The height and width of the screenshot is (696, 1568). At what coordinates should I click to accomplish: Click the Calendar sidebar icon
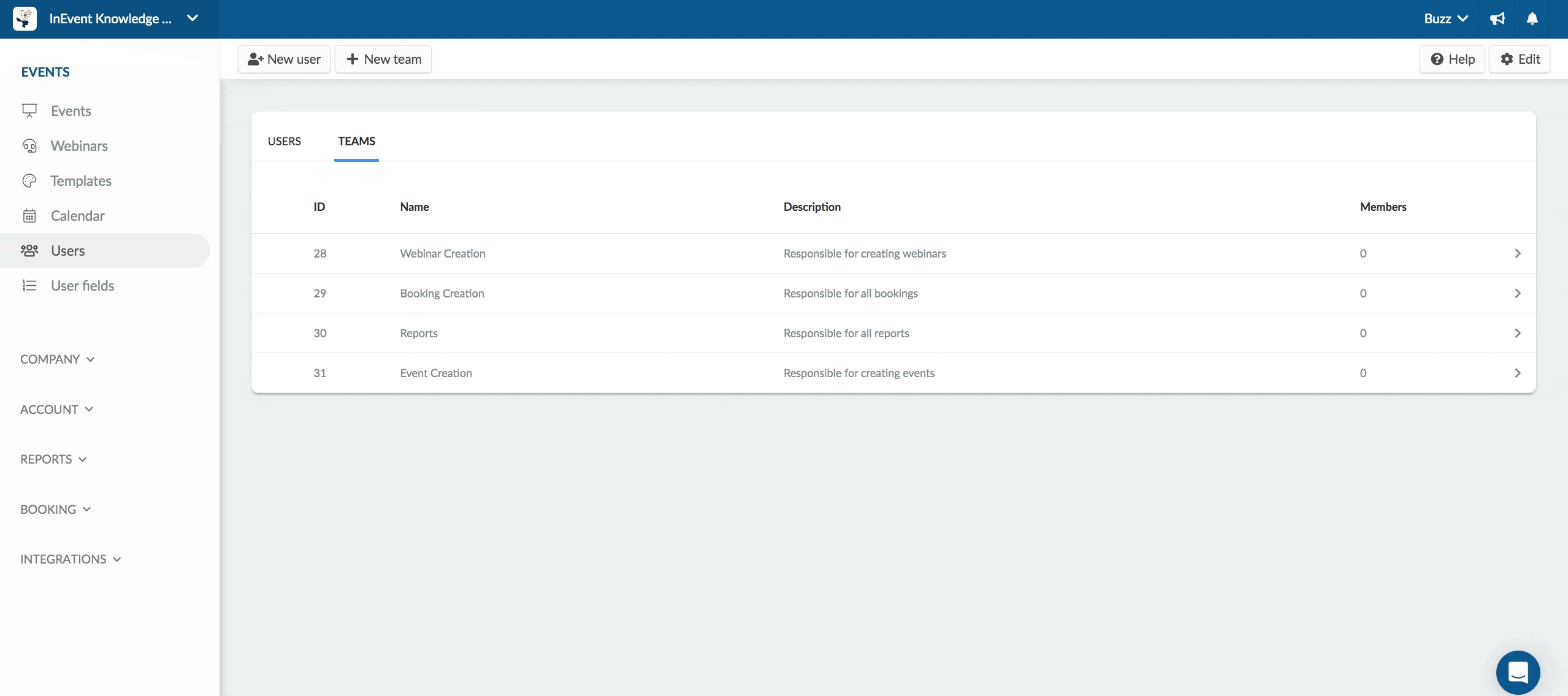point(28,215)
